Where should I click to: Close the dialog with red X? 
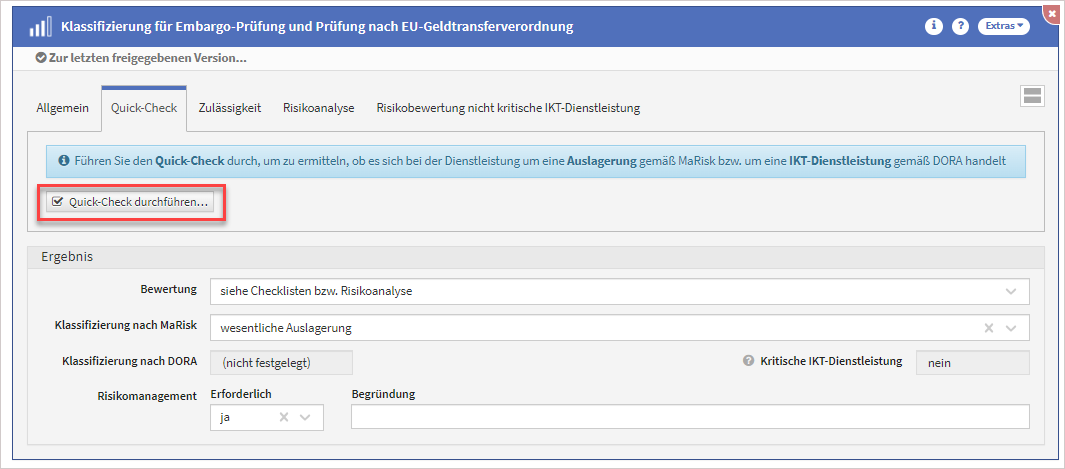[1052, 11]
